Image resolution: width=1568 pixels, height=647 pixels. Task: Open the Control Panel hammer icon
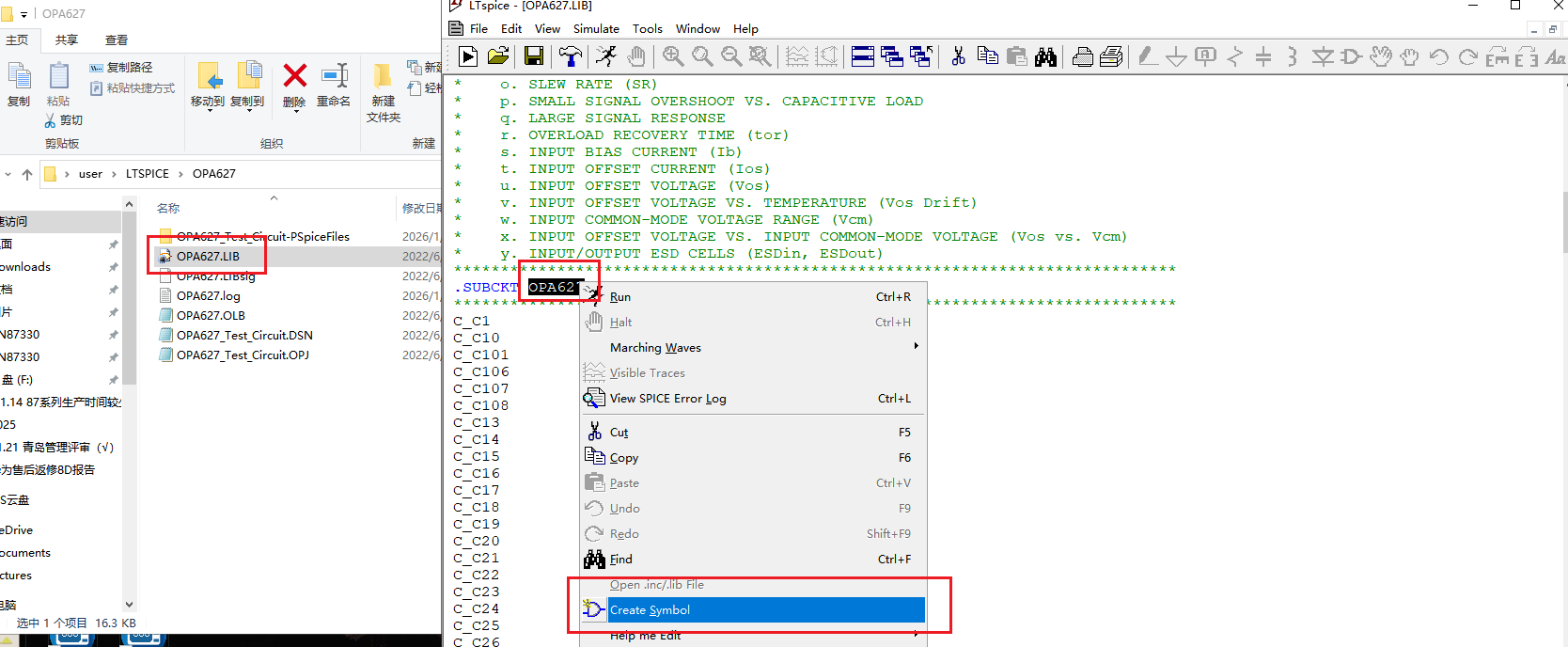pos(570,56)
